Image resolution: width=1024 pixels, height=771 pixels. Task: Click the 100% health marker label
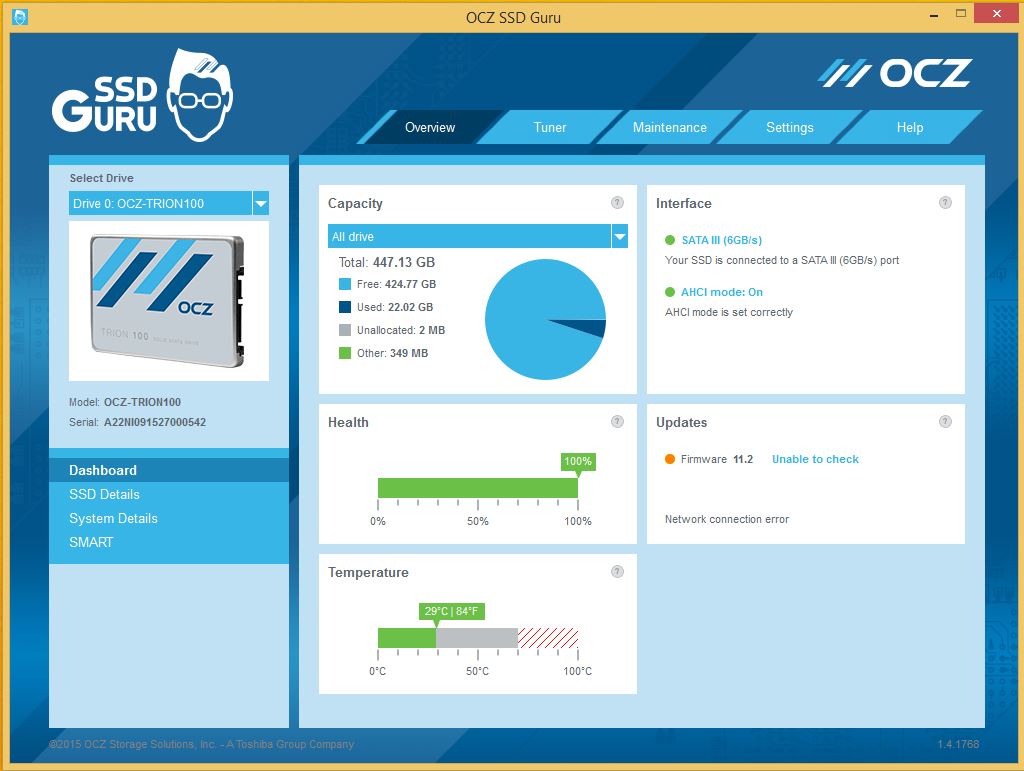pos(578,461)
